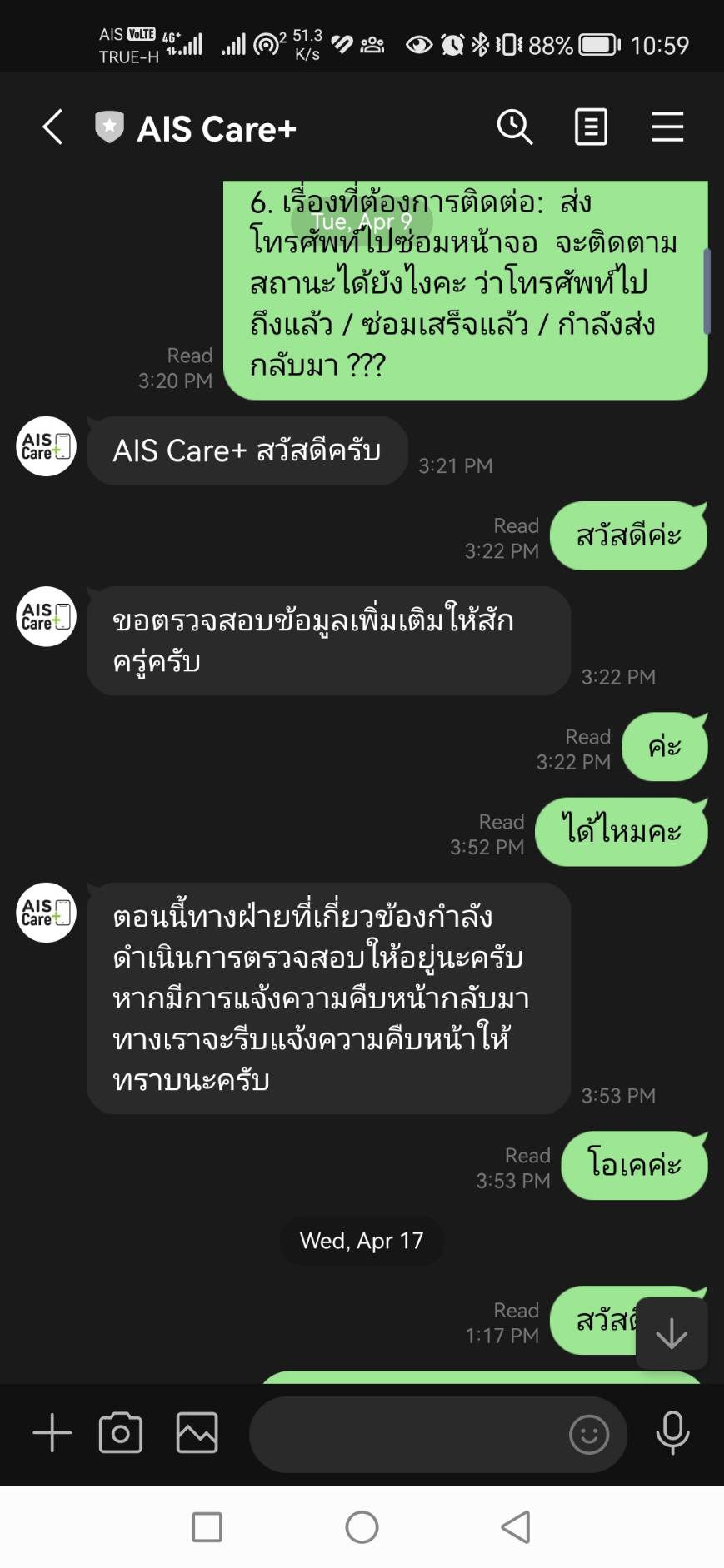Tap the AIS Care+ official shield badge
This screenshot has height=1568, width=724.
tap(109, 127)
